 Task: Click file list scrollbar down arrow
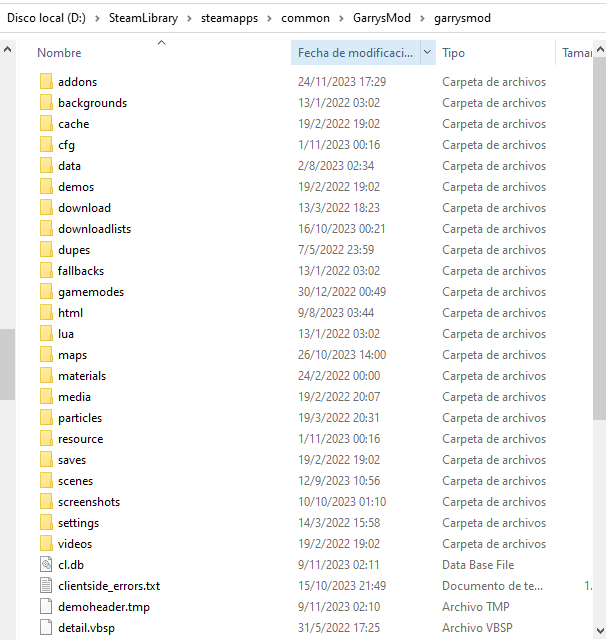click(x=600, y=631)
